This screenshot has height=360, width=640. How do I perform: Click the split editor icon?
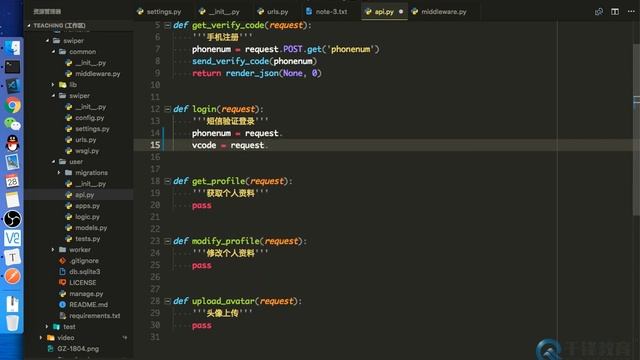(x=615, y=11)
